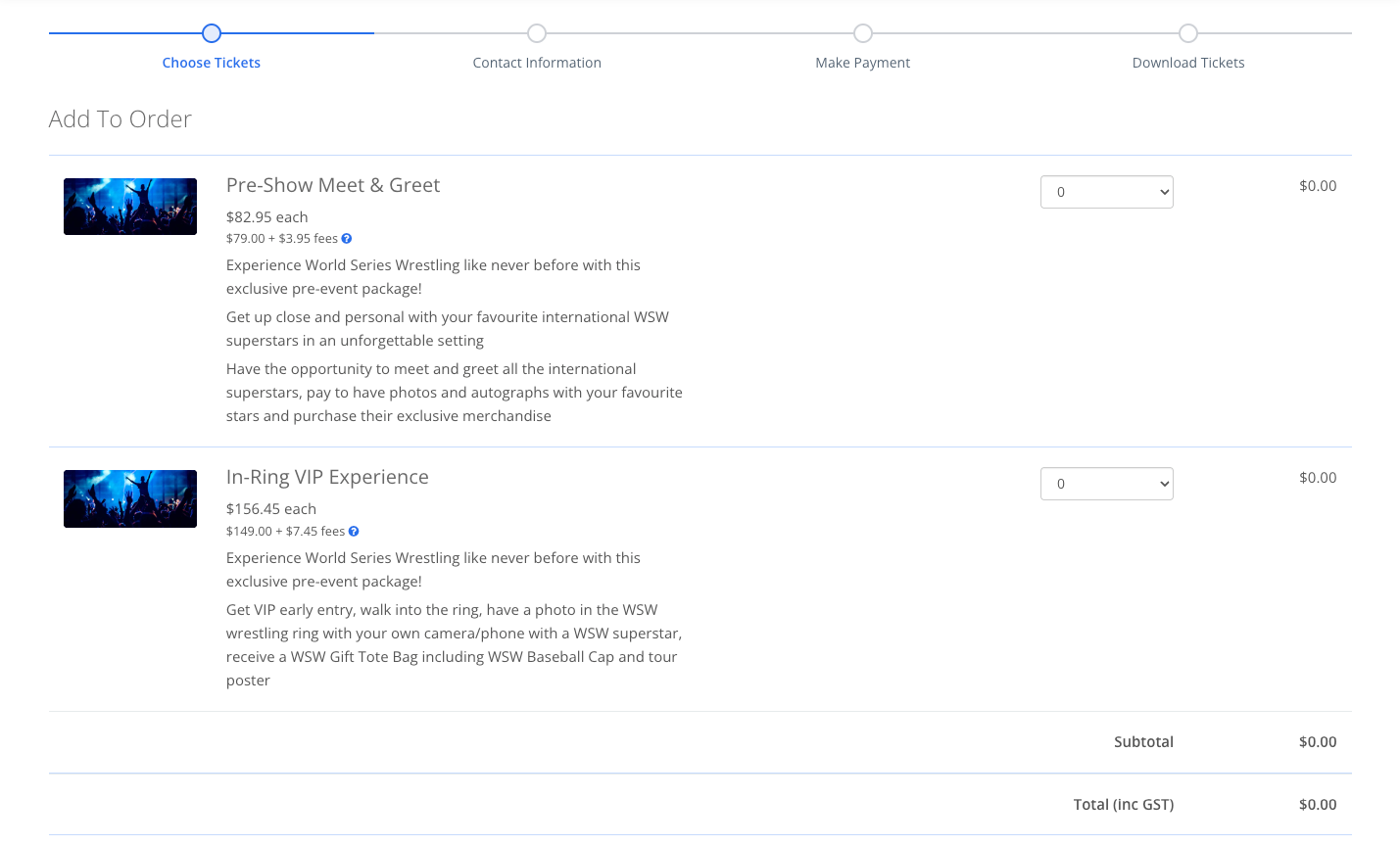Click the Contact Information step label
Viewport: 1400px width, 846px height.
[537, 63]
